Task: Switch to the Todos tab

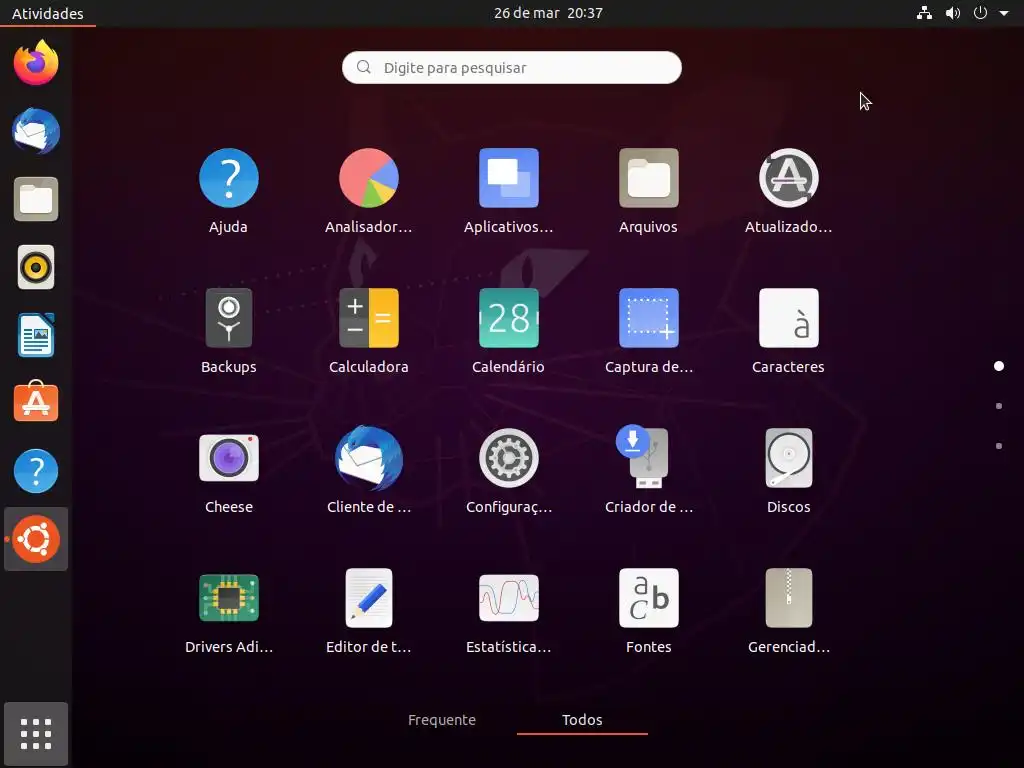Action: (x=582, y=720)
